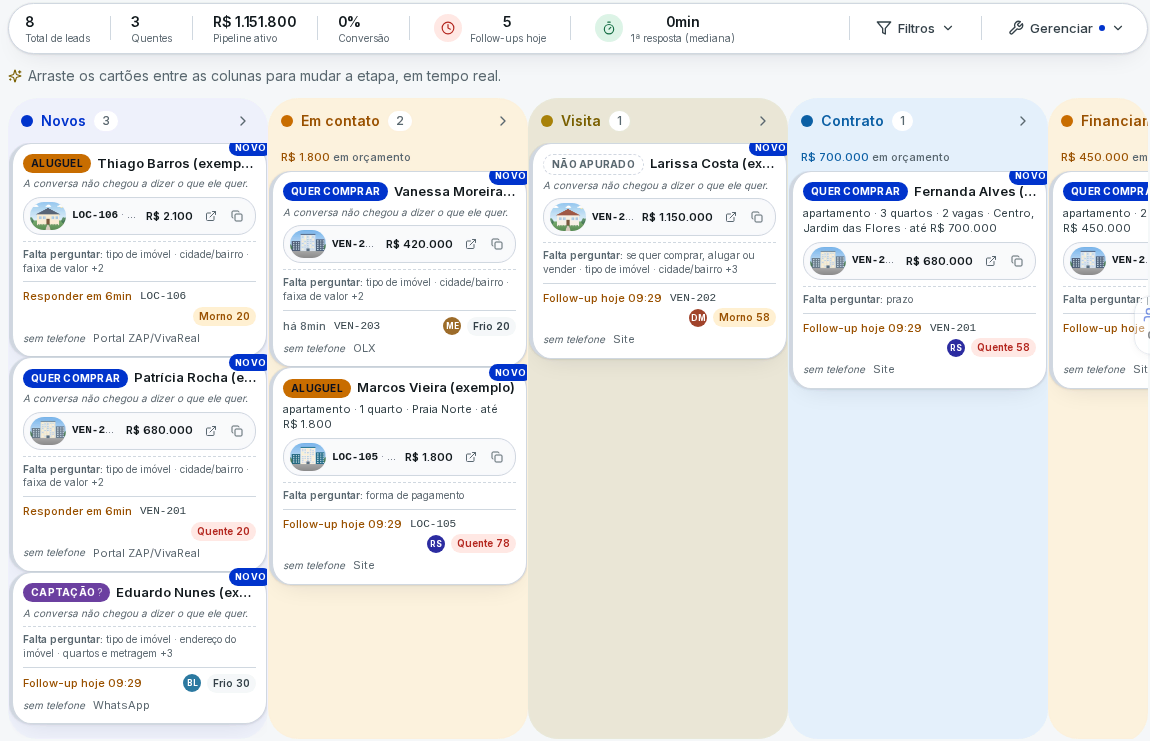Viewport: 1150px width, 741px height.
Task: Click Follow-up hoje 09:29 on Eduardo Nunes card
Action: 82,683
